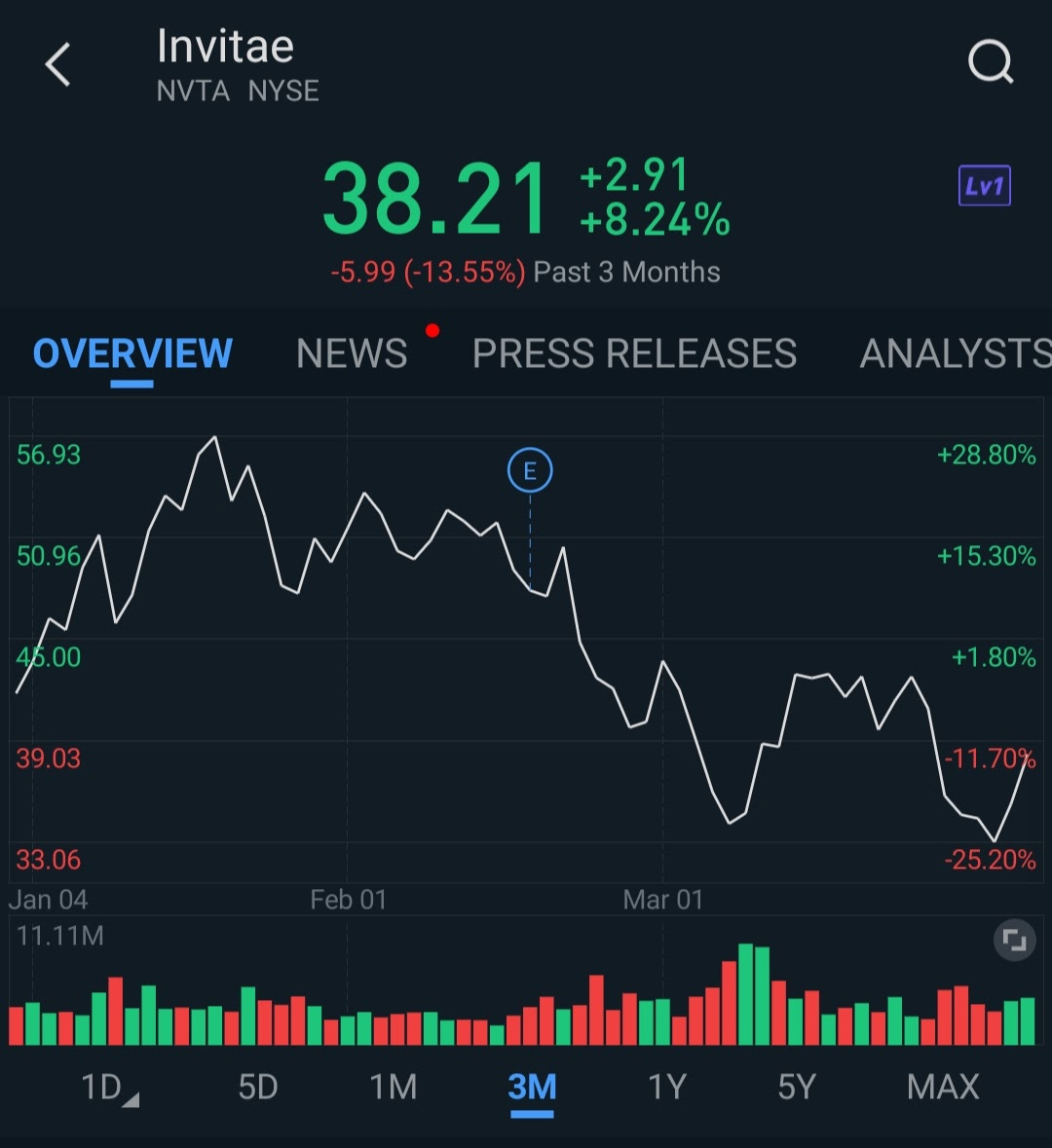Tap the -25.20% percent axis label

[x=991, y=860]
